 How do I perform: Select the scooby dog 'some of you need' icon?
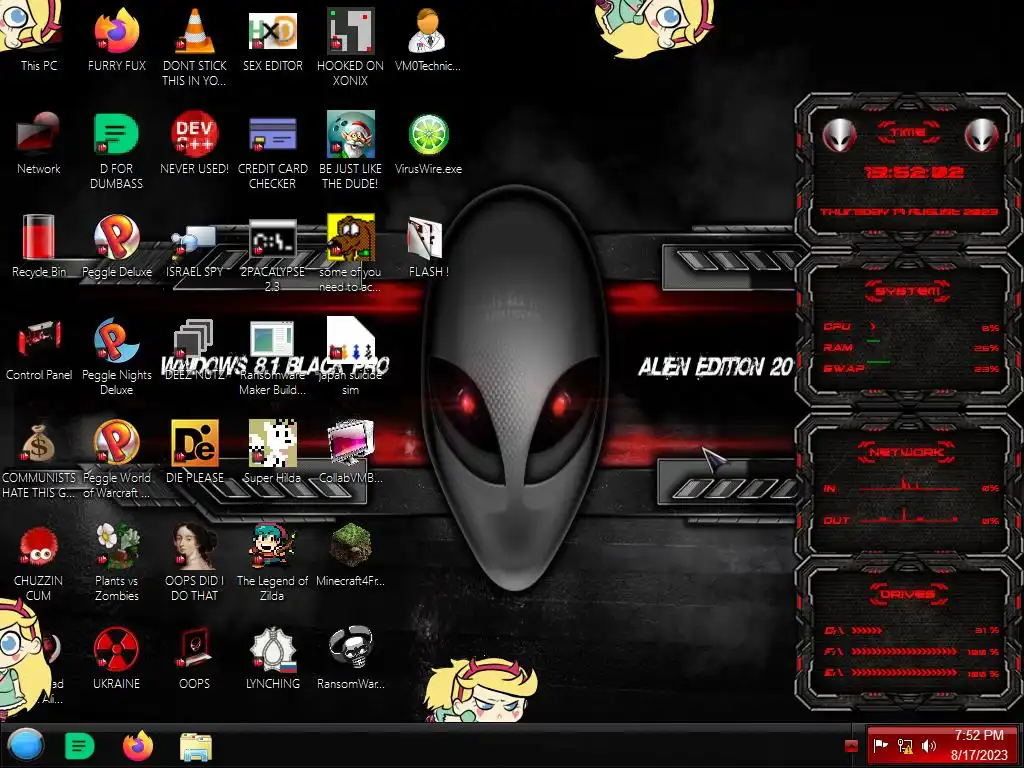(350, 253)
